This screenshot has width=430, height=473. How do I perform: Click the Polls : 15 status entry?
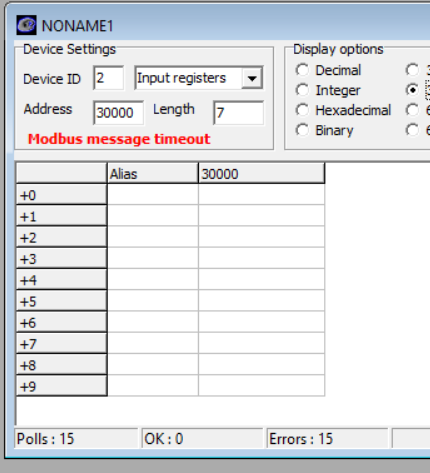tap(76, 439)
